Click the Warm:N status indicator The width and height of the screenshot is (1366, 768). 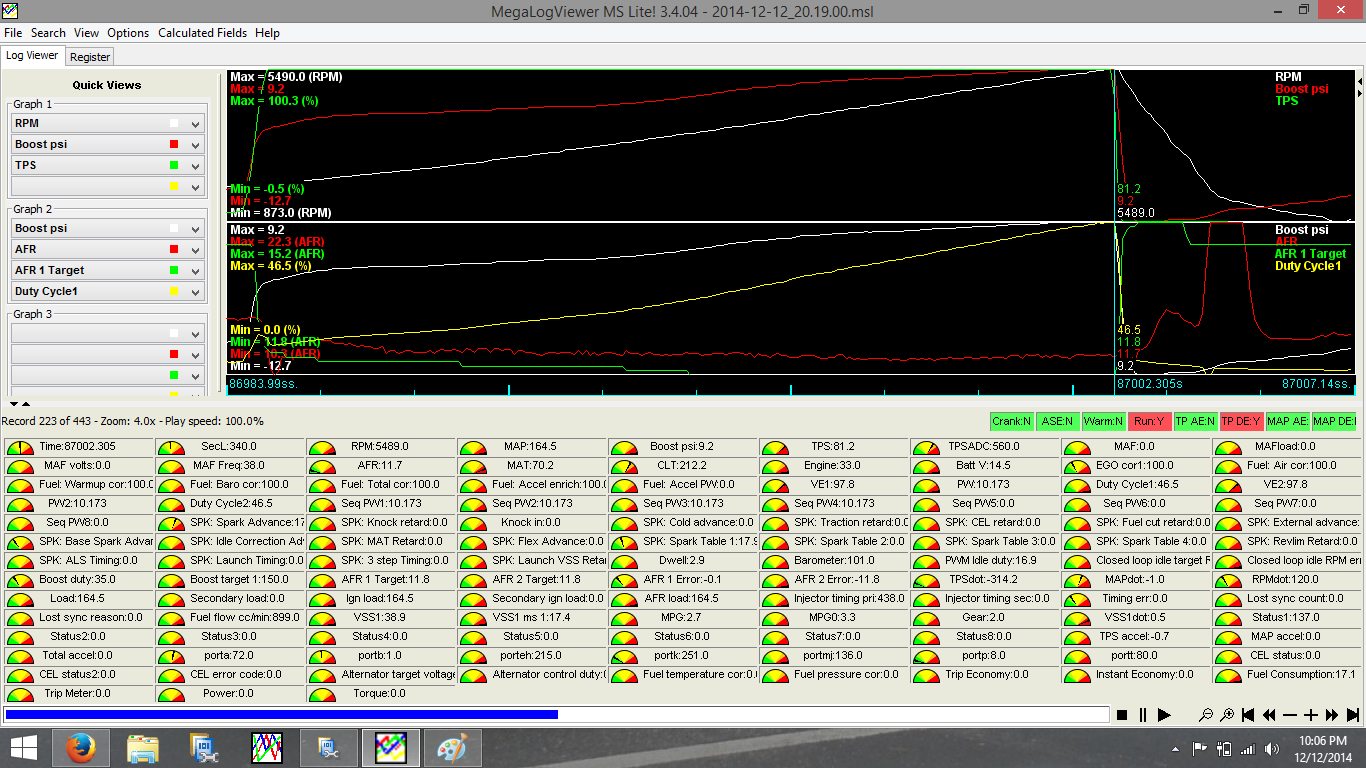(1104, 422)
